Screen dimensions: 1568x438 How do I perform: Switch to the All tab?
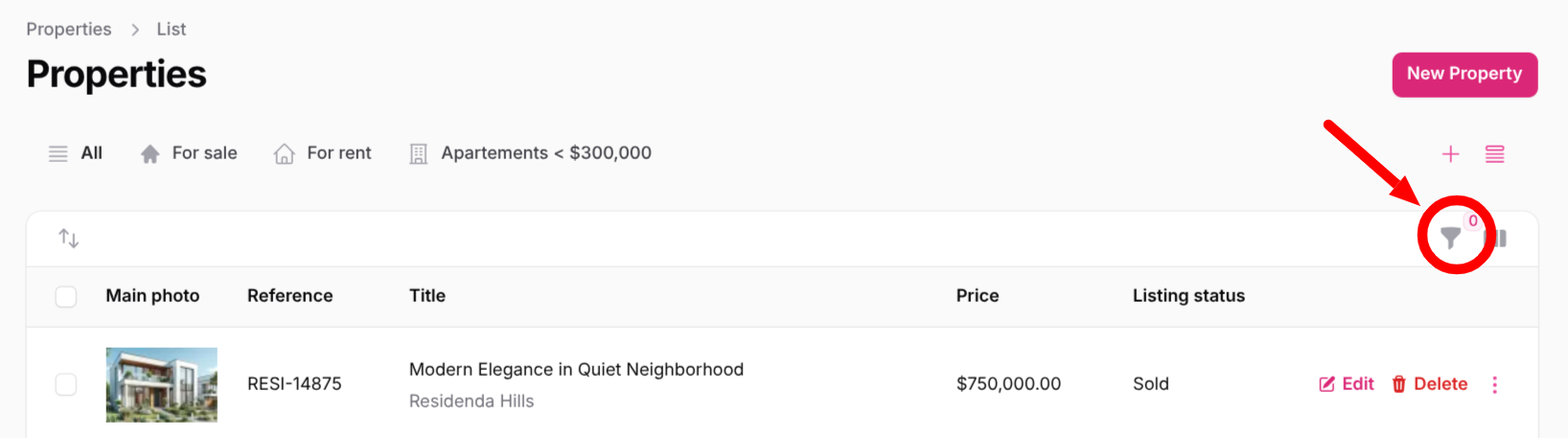point(77,153)
